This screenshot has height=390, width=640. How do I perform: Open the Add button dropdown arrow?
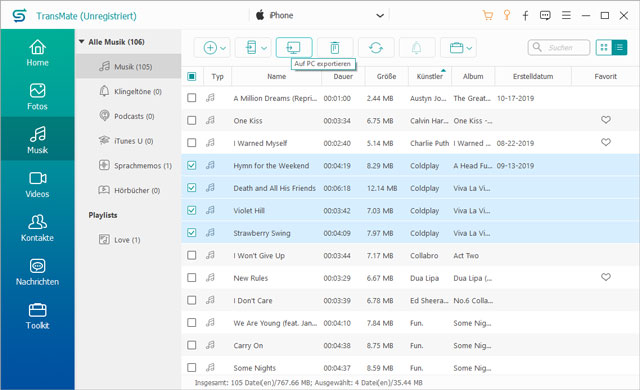[223, 48]
